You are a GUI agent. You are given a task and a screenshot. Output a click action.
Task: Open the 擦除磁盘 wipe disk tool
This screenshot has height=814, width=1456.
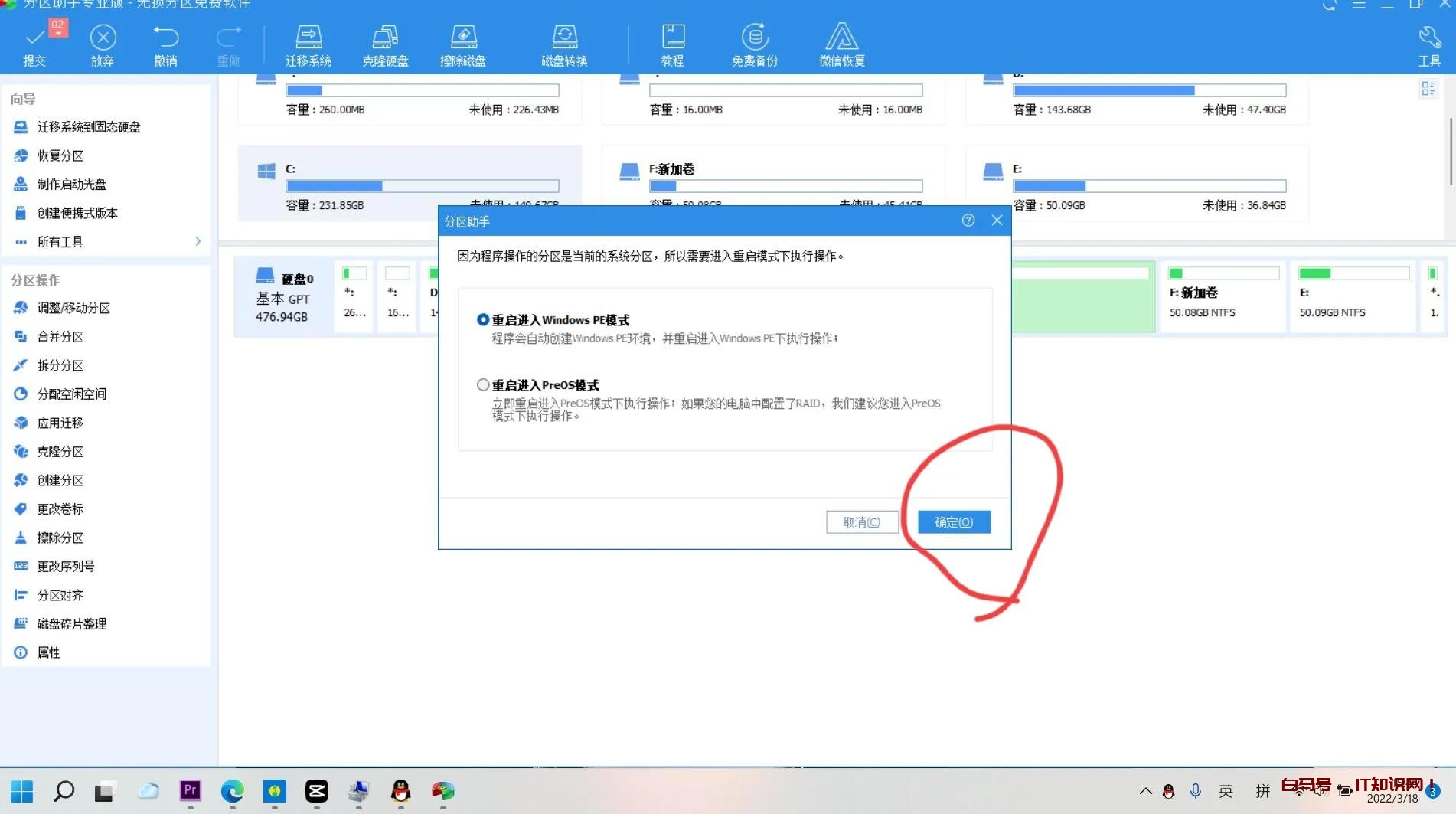tap(462, 45)
